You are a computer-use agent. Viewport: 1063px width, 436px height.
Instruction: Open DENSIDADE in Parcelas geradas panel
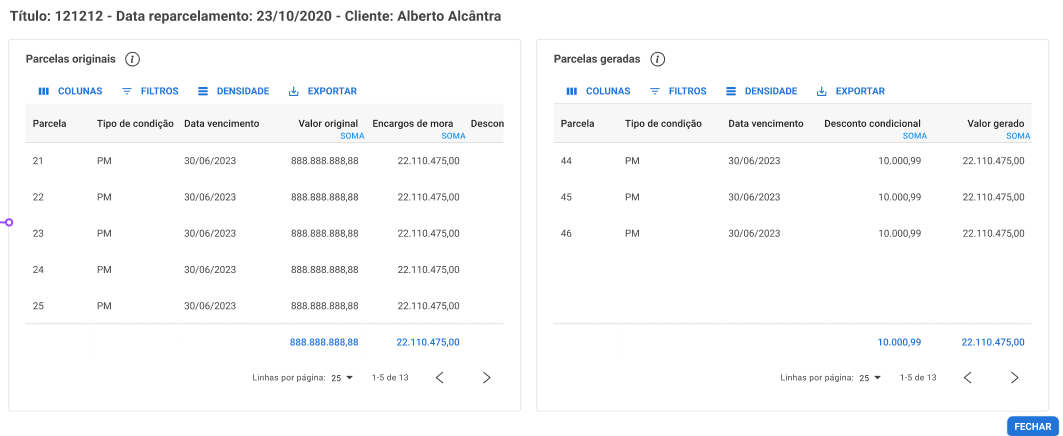pyautogui.click(x=761, y=91)
